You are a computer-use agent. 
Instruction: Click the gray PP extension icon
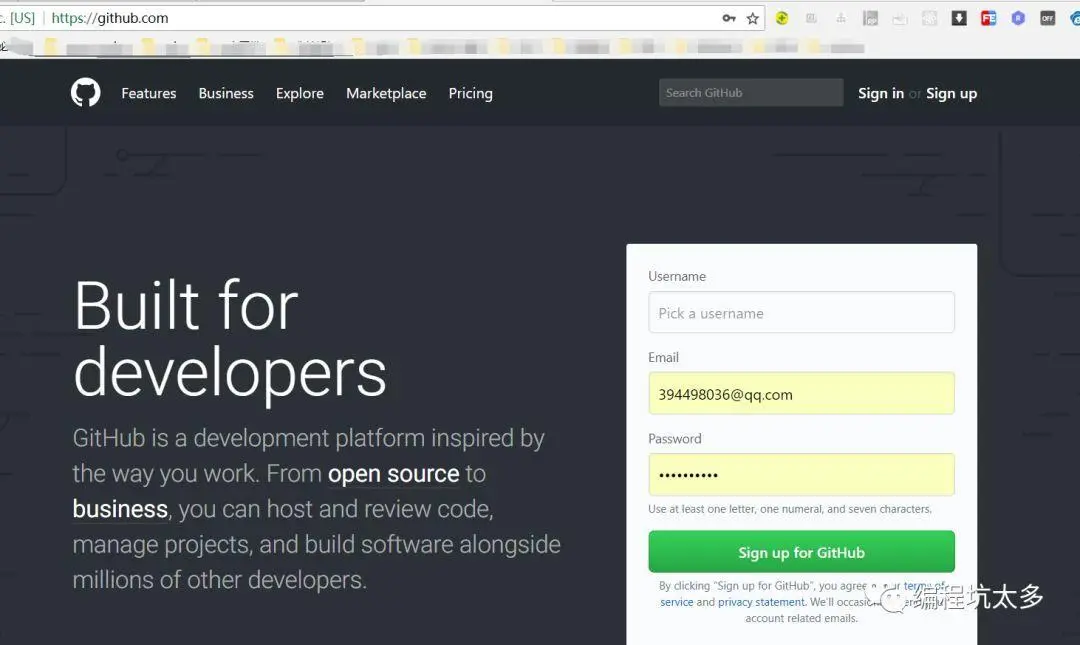coord(871,19)
